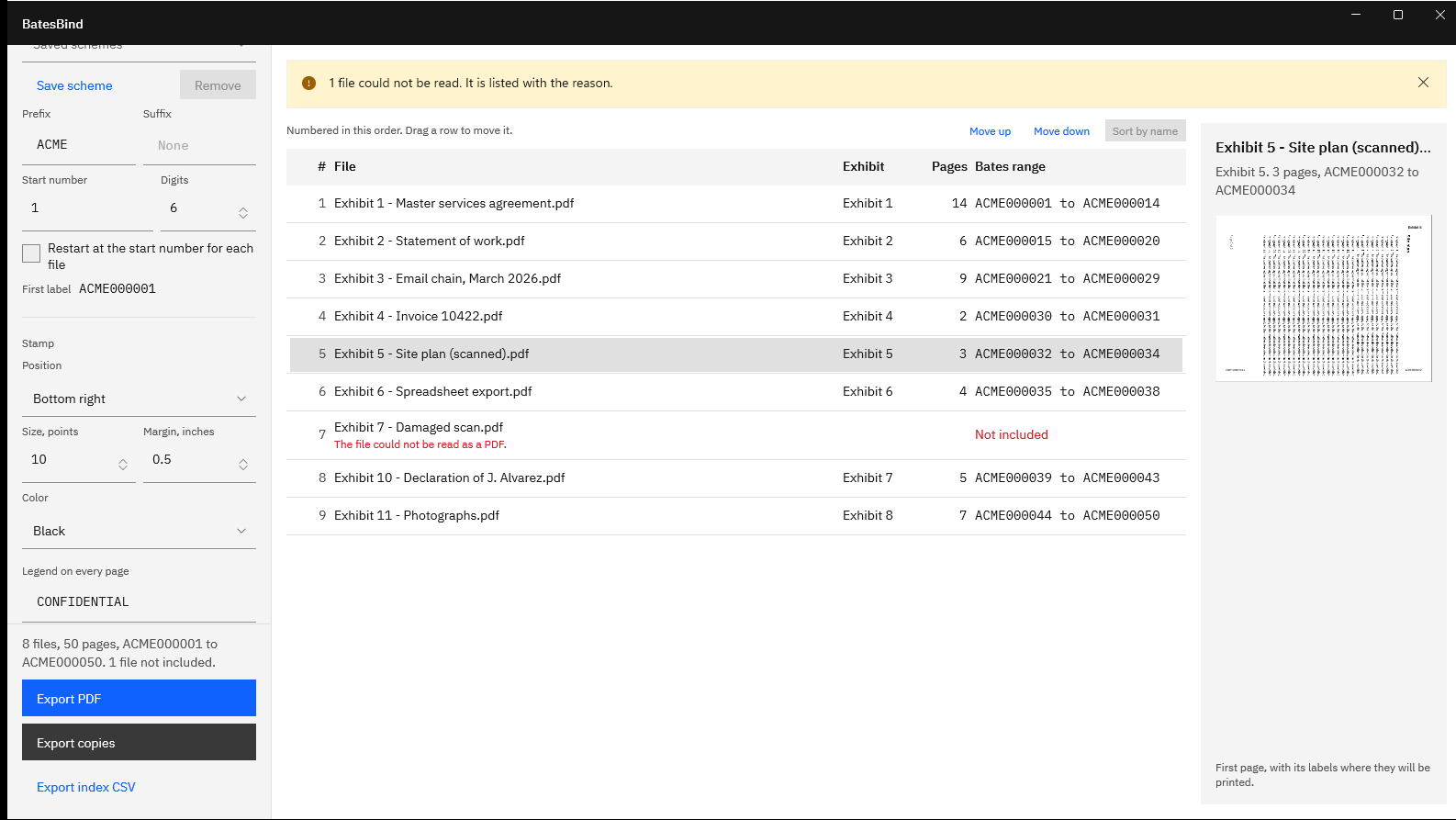The height and width of the screenshot is (820, 1456).
Task: Focus the Start number field
Action: click(x=87, y=210)
